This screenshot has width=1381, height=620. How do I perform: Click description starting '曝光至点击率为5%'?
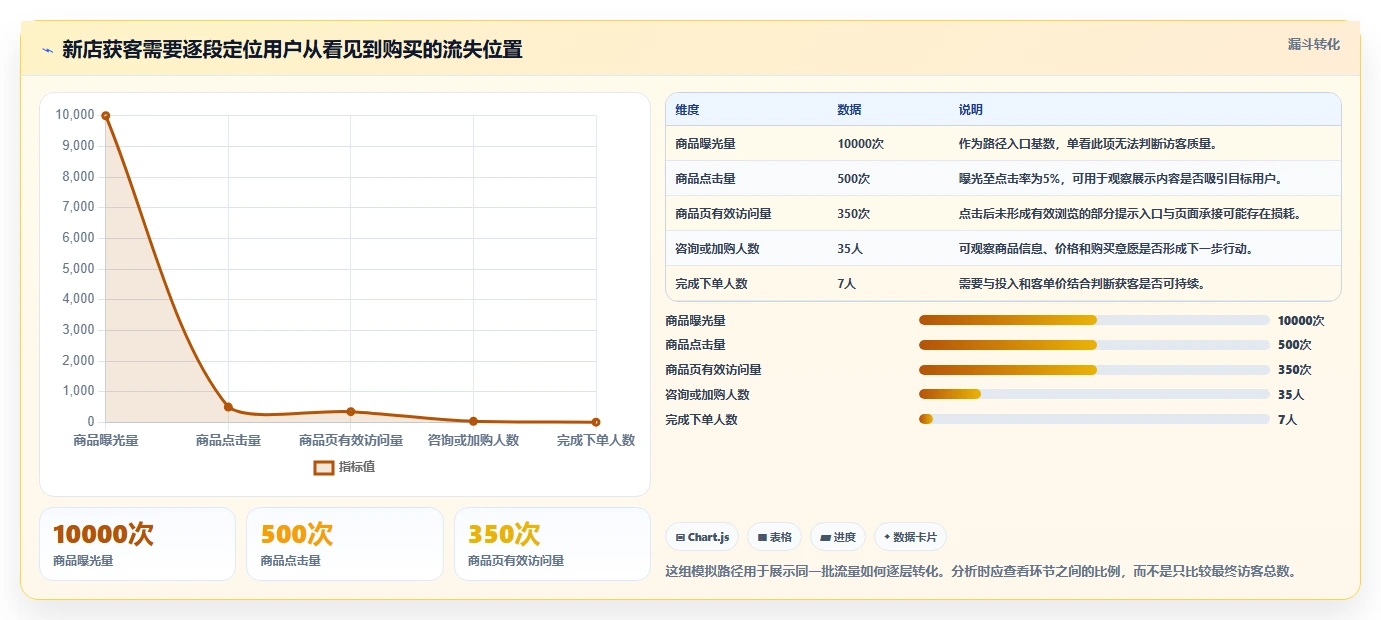tap(1120, 179)
